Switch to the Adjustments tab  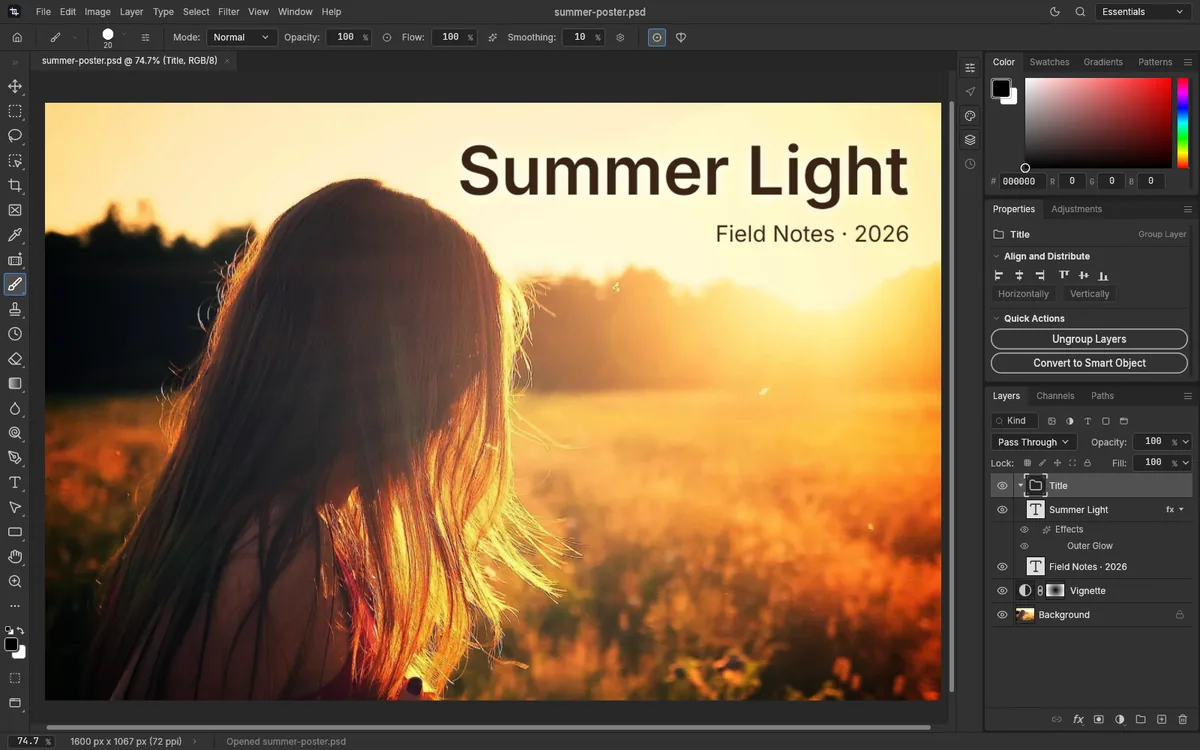click(x=1076, y=209)
